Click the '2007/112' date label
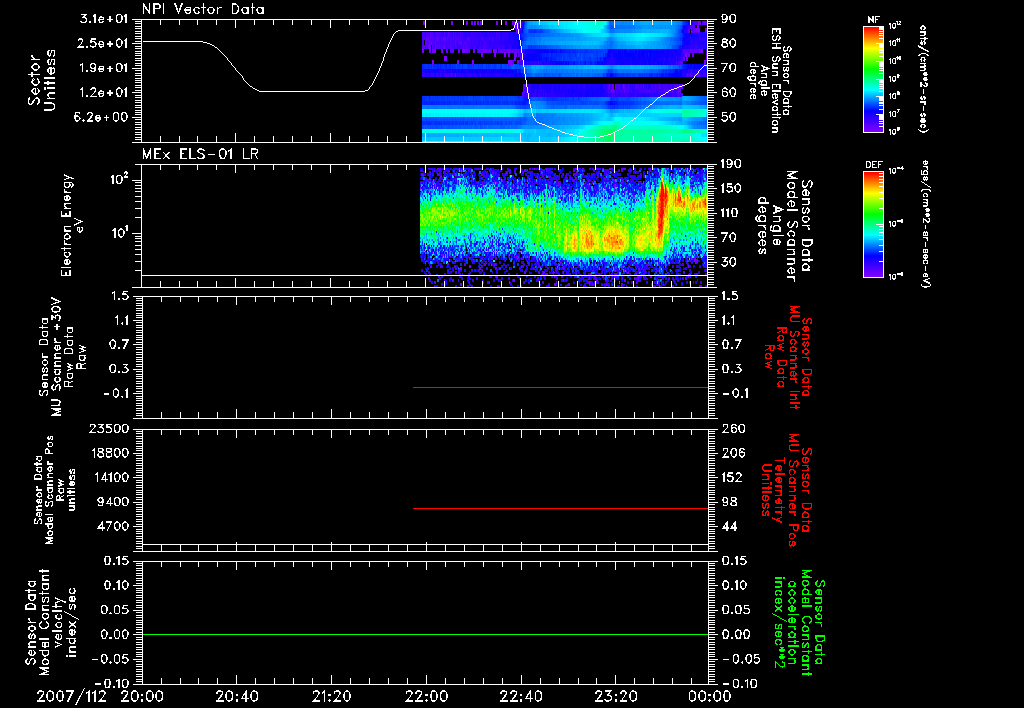The image size is (1024, 708). coord(71,696)
